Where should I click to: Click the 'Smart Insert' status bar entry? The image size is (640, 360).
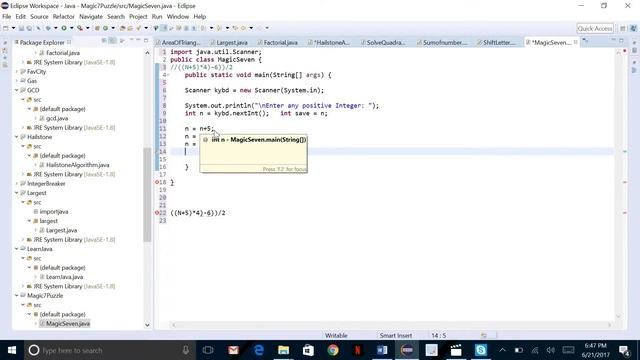click(396, 335)
